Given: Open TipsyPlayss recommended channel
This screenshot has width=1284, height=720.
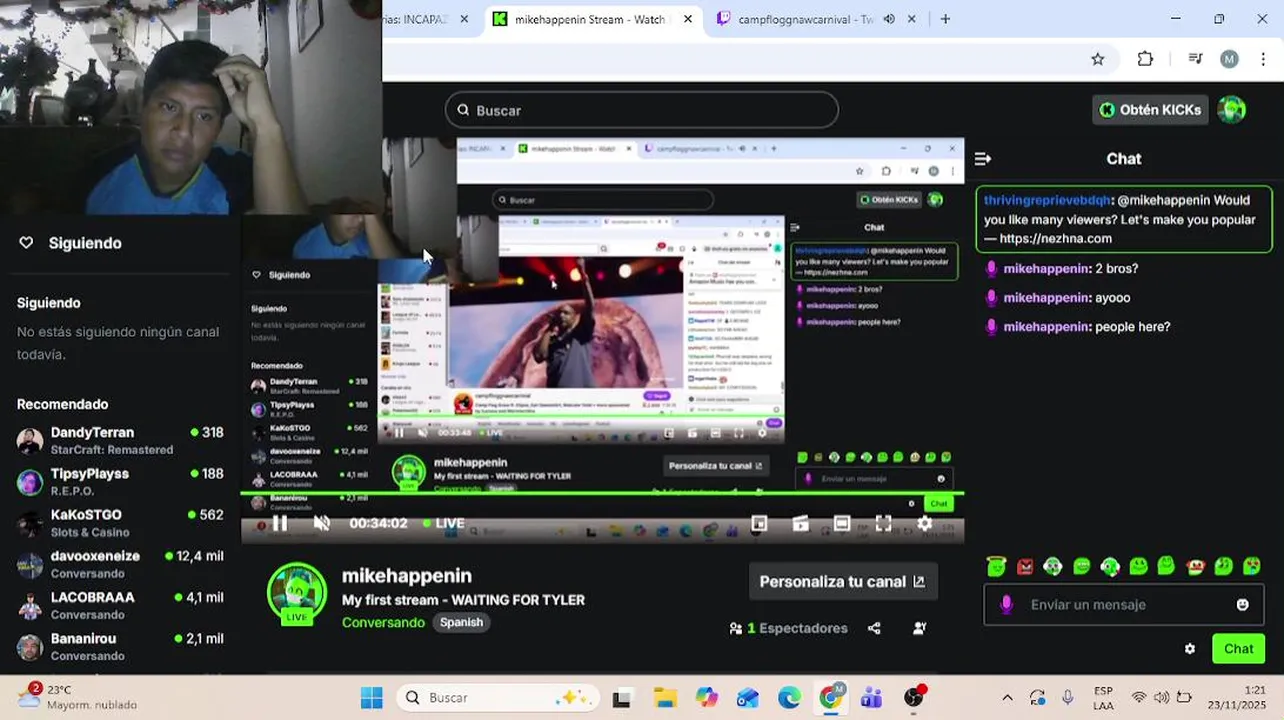Looking at the screenshot, I should [120, 481].
